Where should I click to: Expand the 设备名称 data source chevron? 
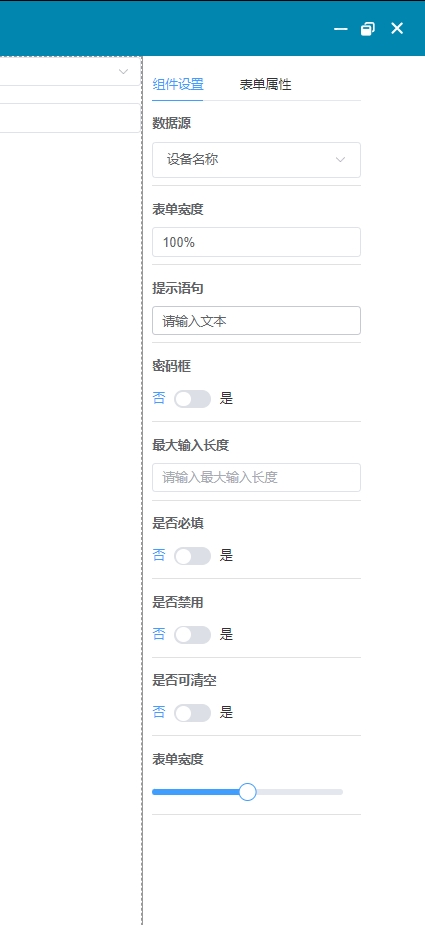click(x=340, y=159)
